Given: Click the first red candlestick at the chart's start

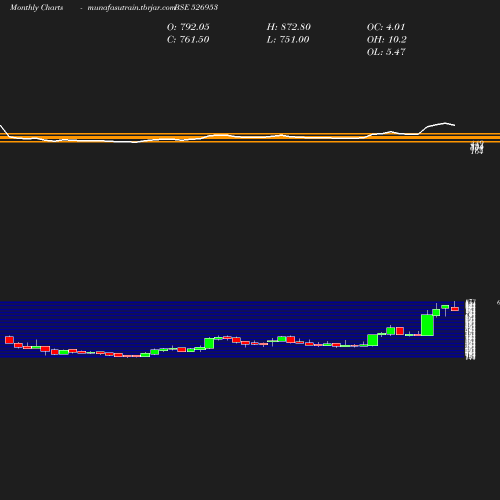Looking at the screenshot, I should 9,340.
